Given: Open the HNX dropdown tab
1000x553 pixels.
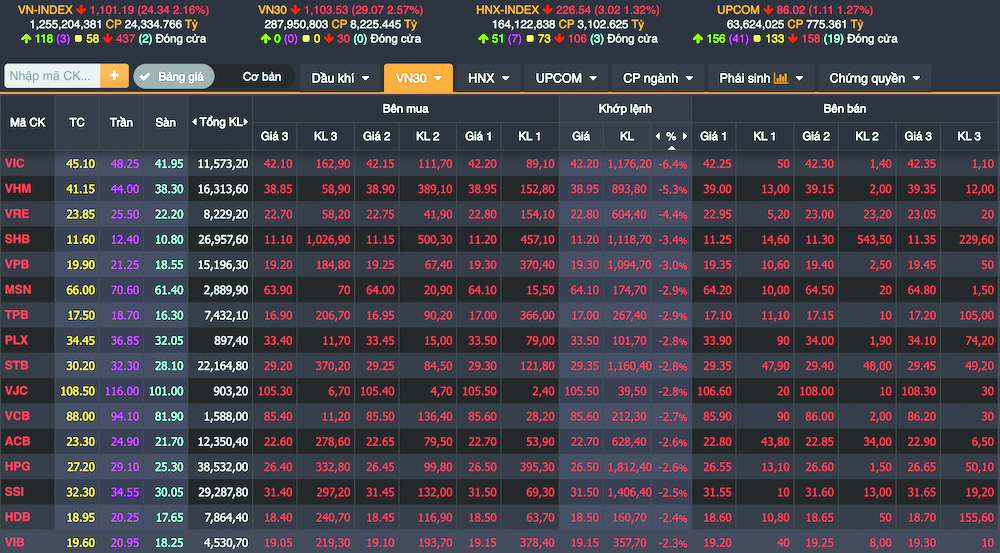Looking at the screenshot, I should 489,78.
